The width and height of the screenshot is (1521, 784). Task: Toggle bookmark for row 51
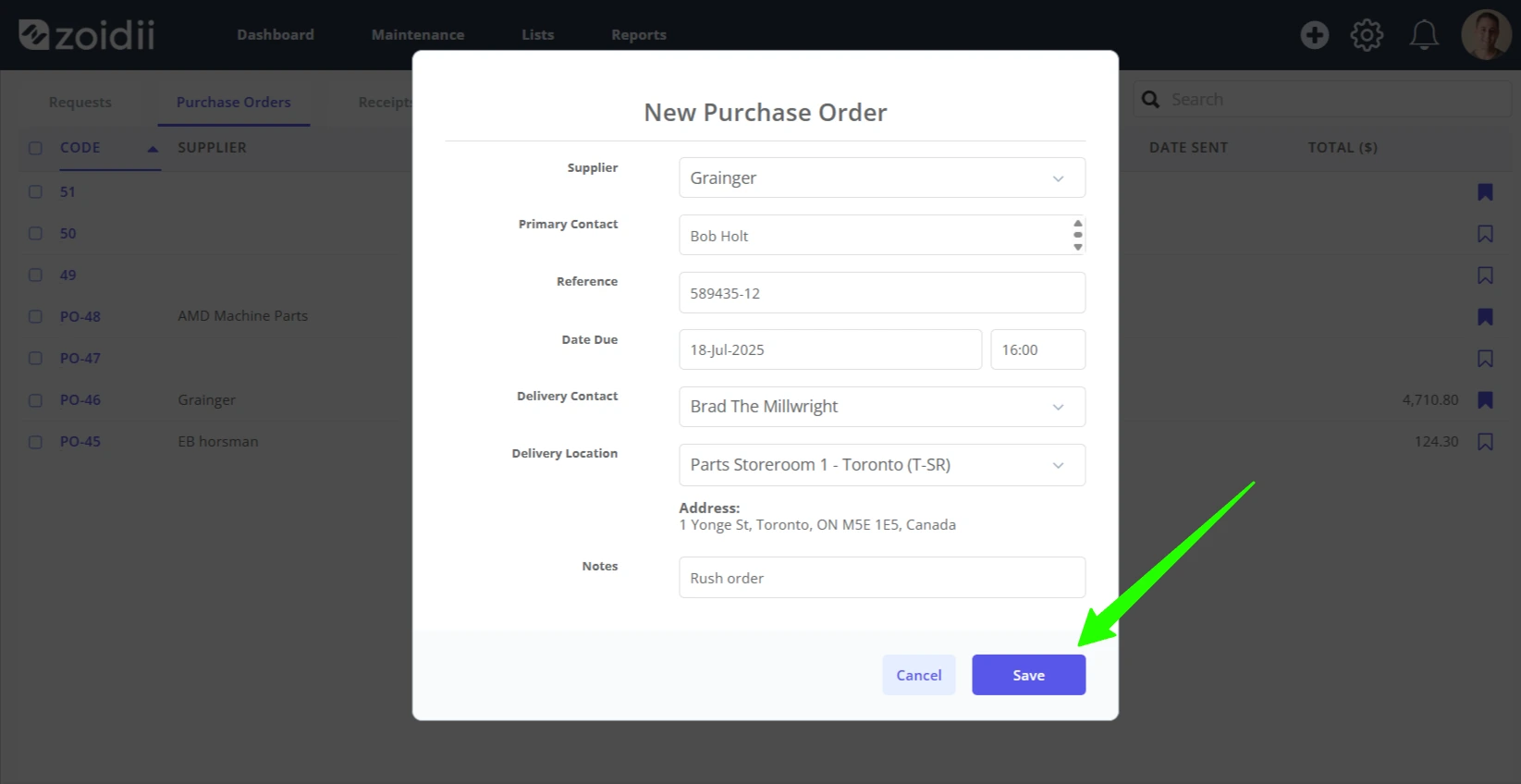click(1485, 192)
